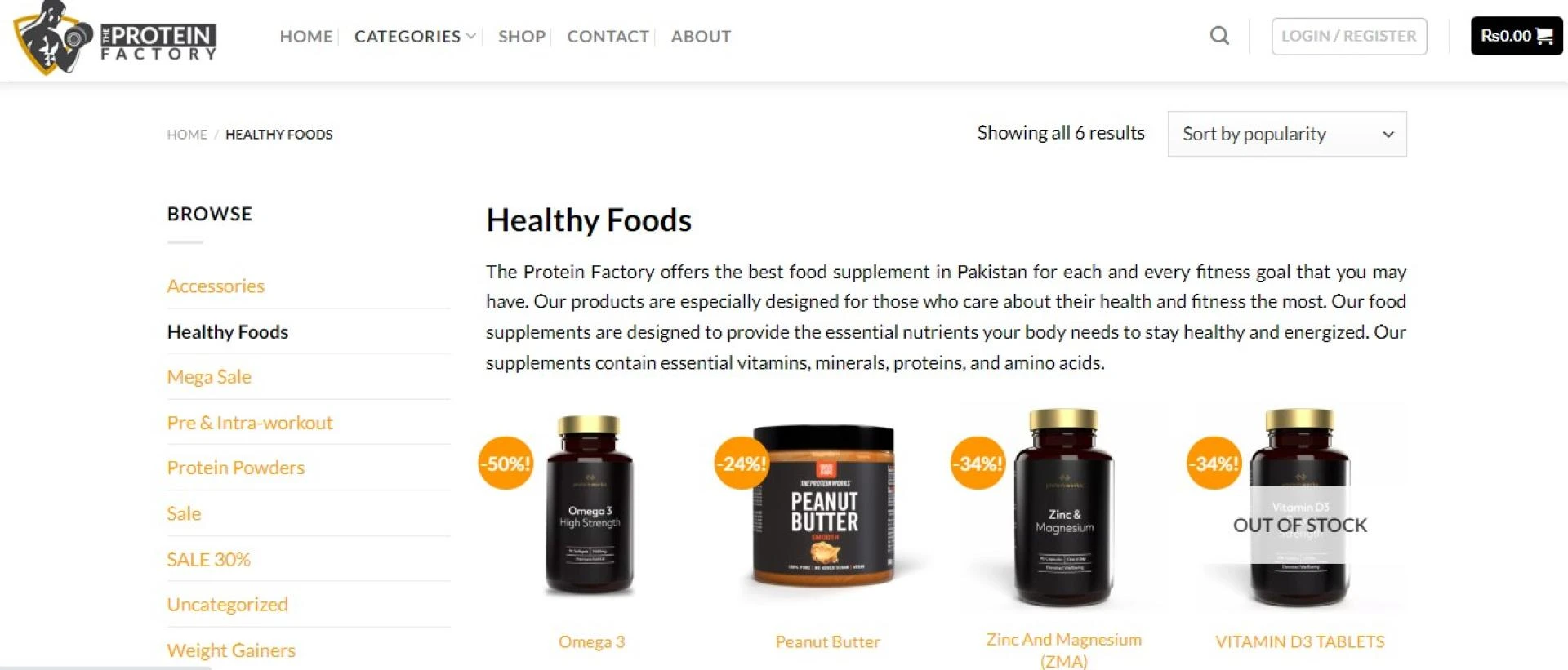Click the search magnifier icon

pos(1218,36)
